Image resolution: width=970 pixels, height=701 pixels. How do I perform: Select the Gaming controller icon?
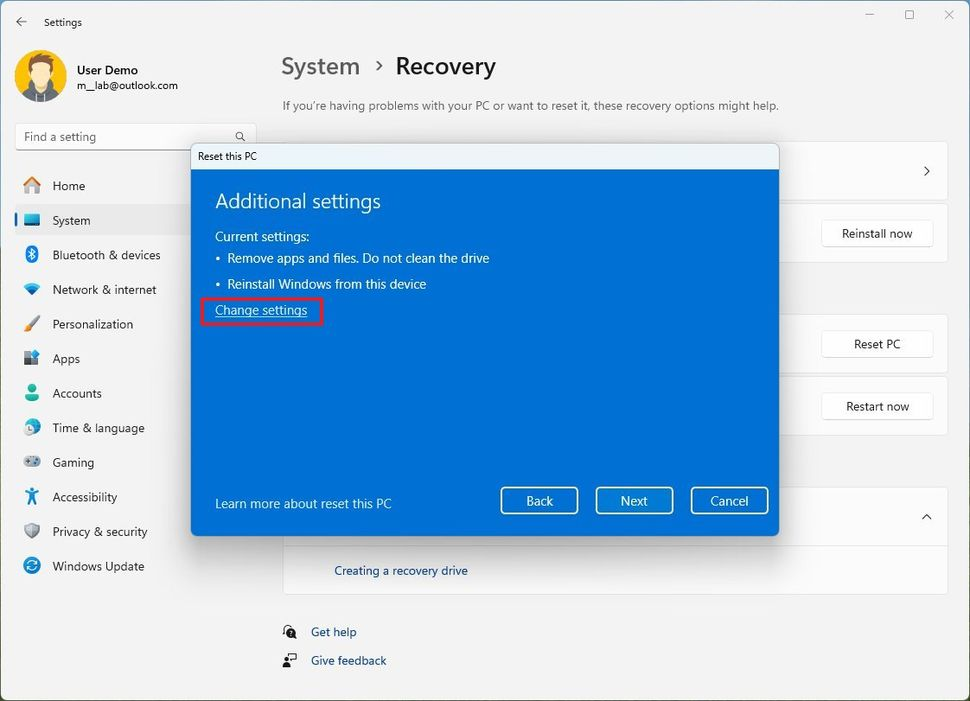click(32, 462)
